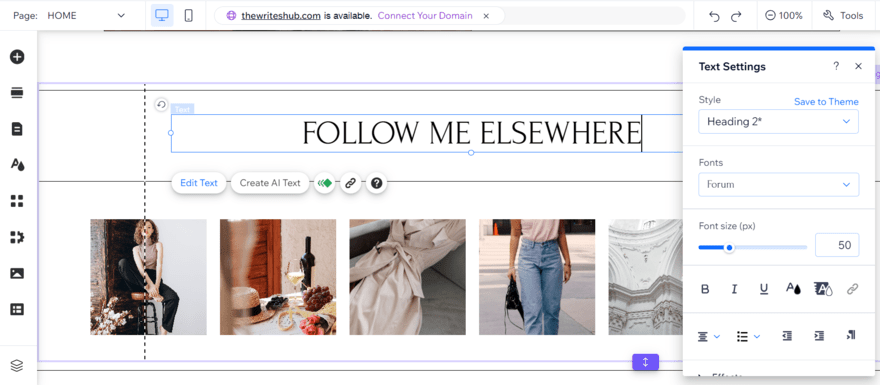The image size is (880, 385).
Task: Select the white architecture photo
Action: point(645,277)
